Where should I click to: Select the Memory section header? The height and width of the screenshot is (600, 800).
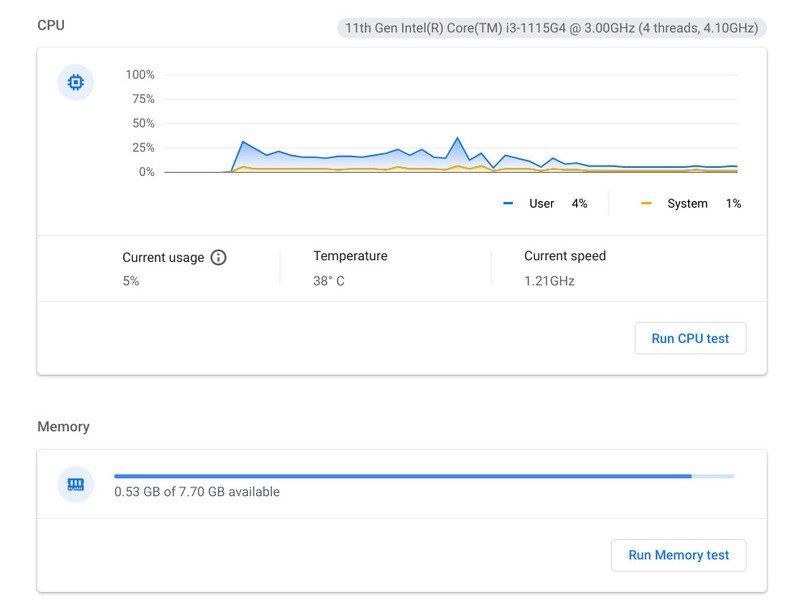[x=64, y=426]
